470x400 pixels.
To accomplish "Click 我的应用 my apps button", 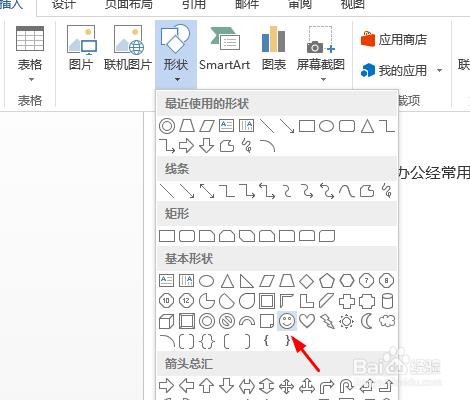I will [x=394, y=70].
